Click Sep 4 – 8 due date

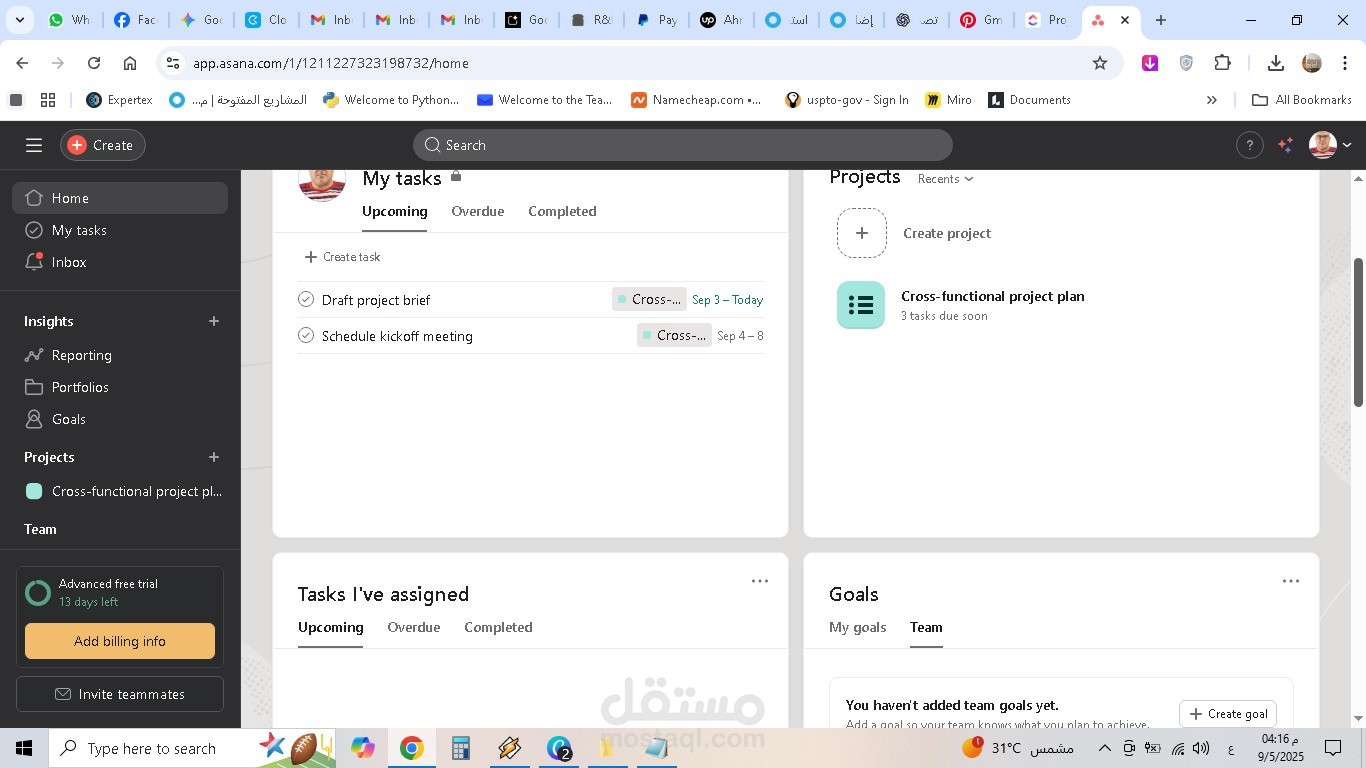coord(740,335)
